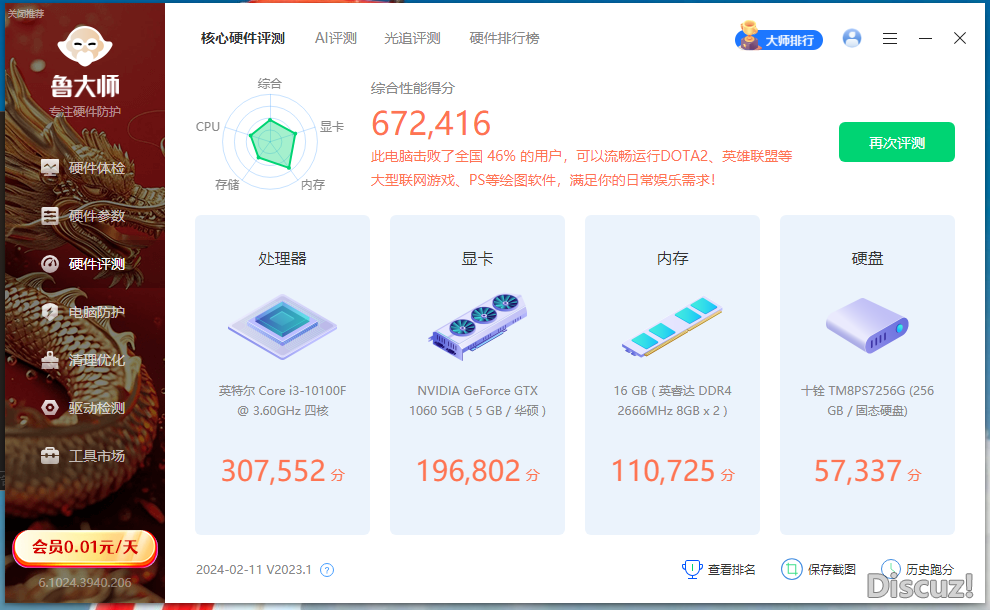
Task: Click the help question mark icon
Action: pyautogui.click(x=327, y=570)
